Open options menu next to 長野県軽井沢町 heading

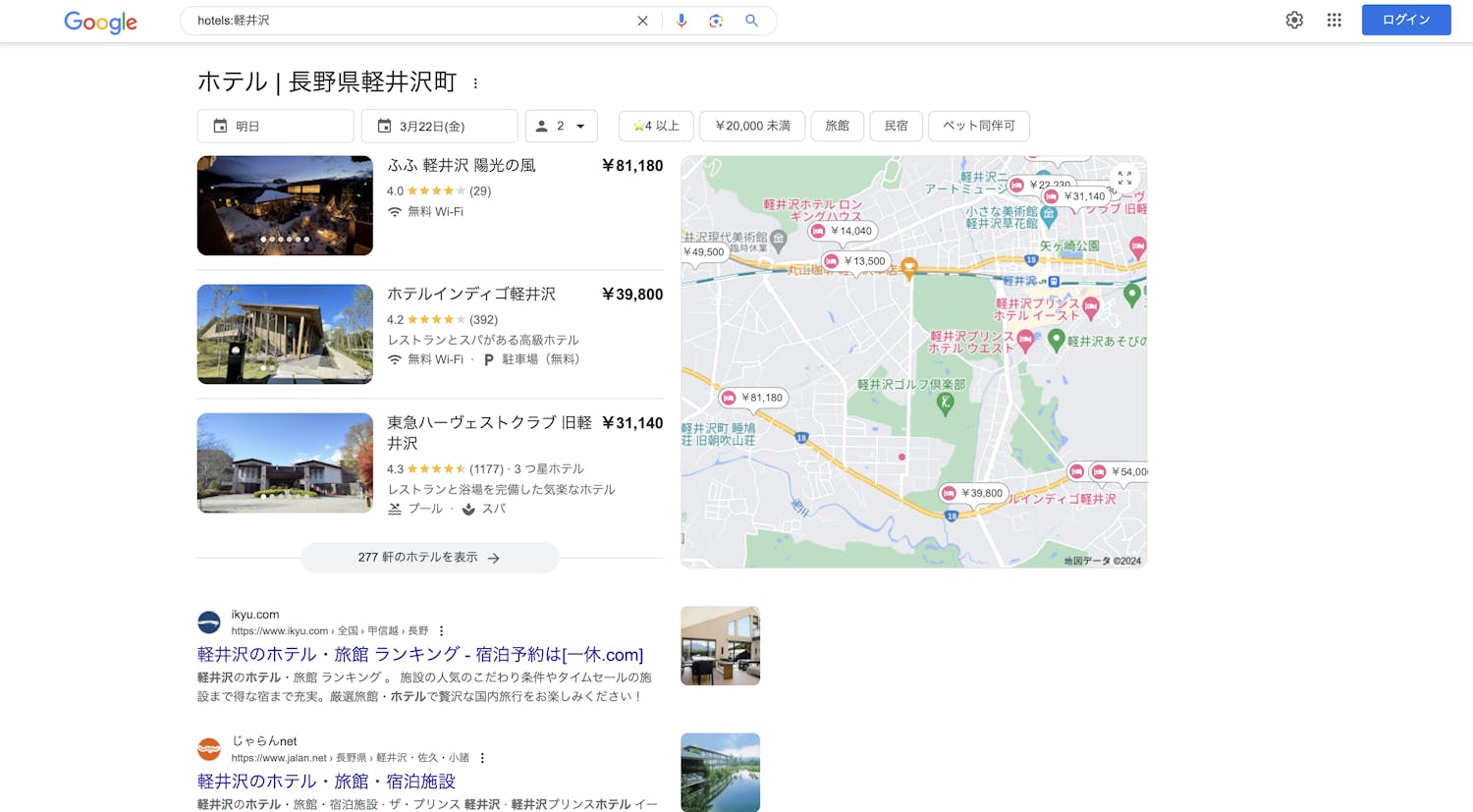(x=475, y=83)
